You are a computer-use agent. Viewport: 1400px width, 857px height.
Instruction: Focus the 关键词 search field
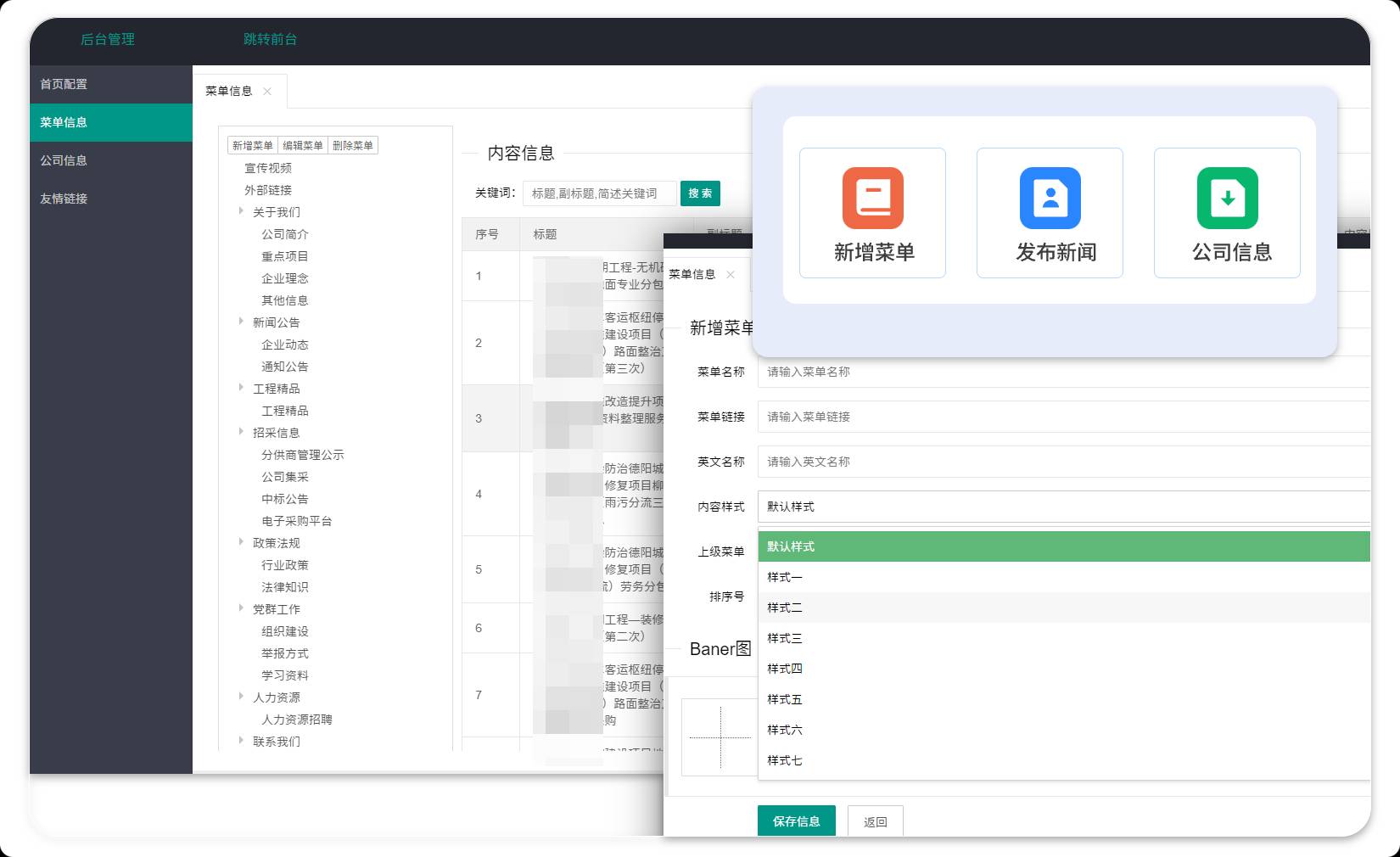(x=600, y=193)
